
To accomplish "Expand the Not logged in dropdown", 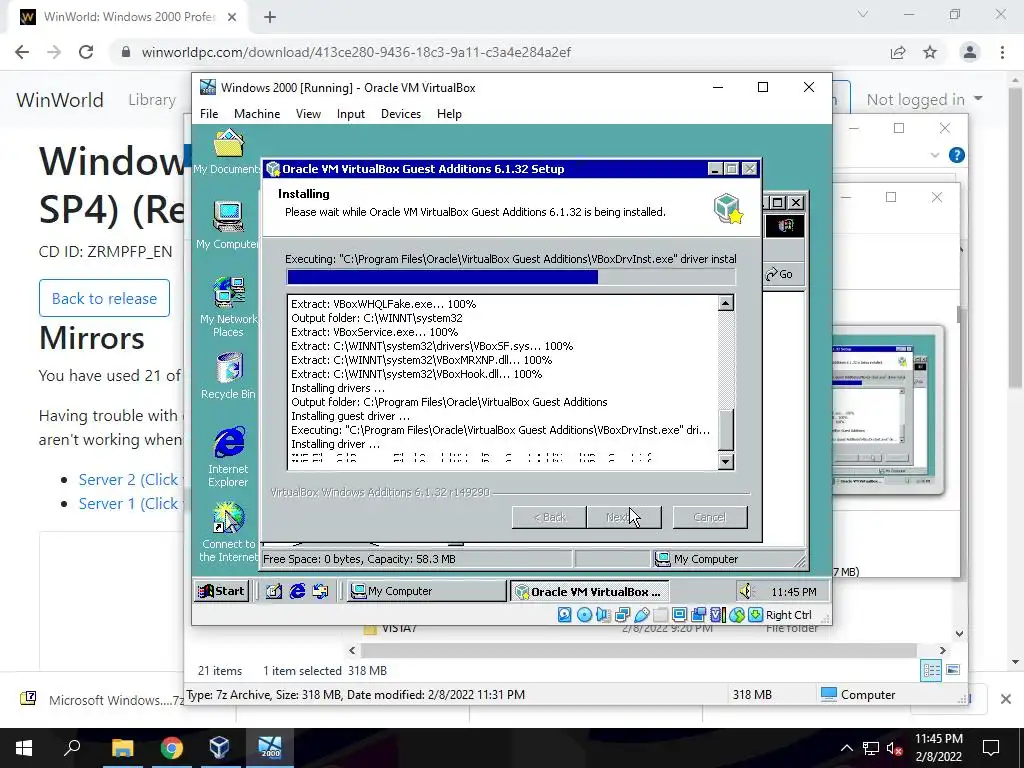I will [x=925, y=99].
